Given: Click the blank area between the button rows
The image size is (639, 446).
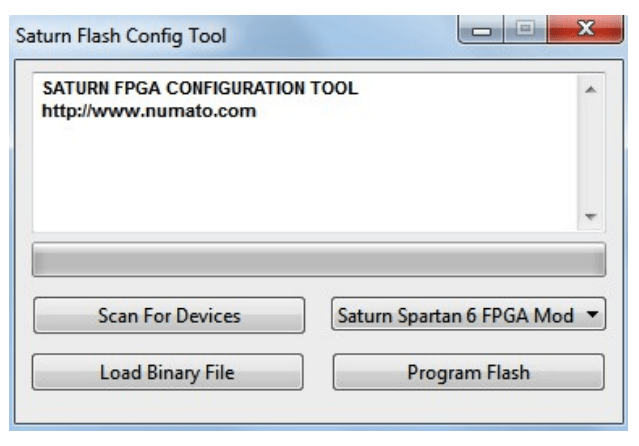Looking at the screenshot, I should (x=318, y=344).
